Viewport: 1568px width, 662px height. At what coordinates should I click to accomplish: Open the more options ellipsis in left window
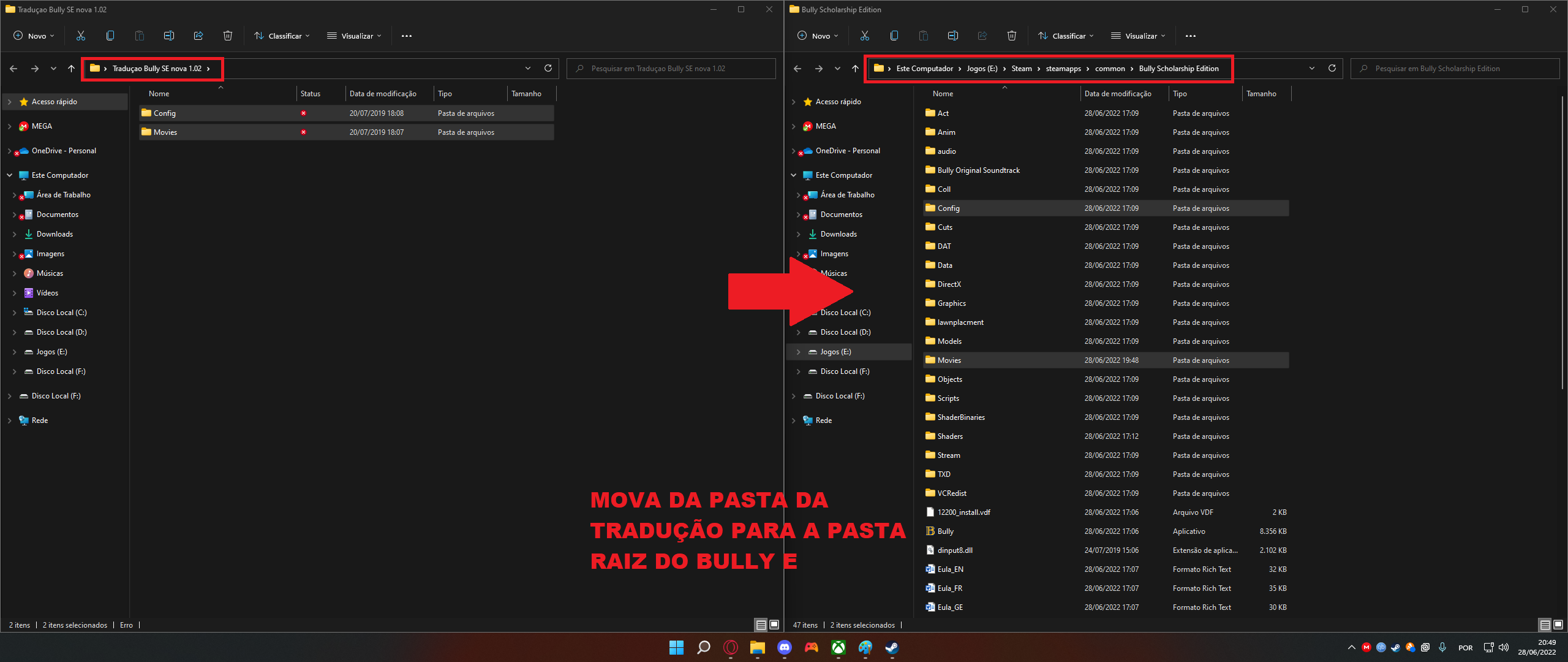pyautogui.click(x=406, y=36)
